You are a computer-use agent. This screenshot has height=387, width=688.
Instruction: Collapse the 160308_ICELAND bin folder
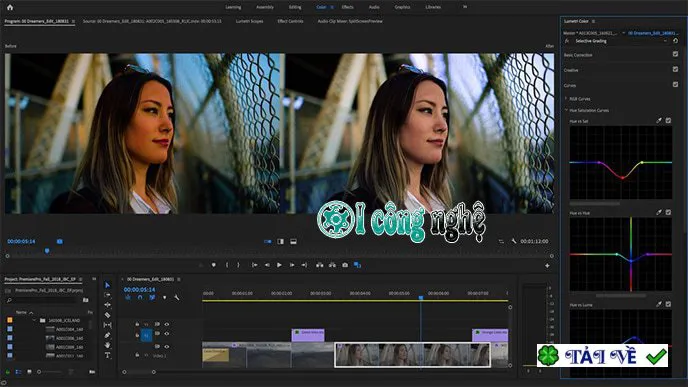coord(34,320)
